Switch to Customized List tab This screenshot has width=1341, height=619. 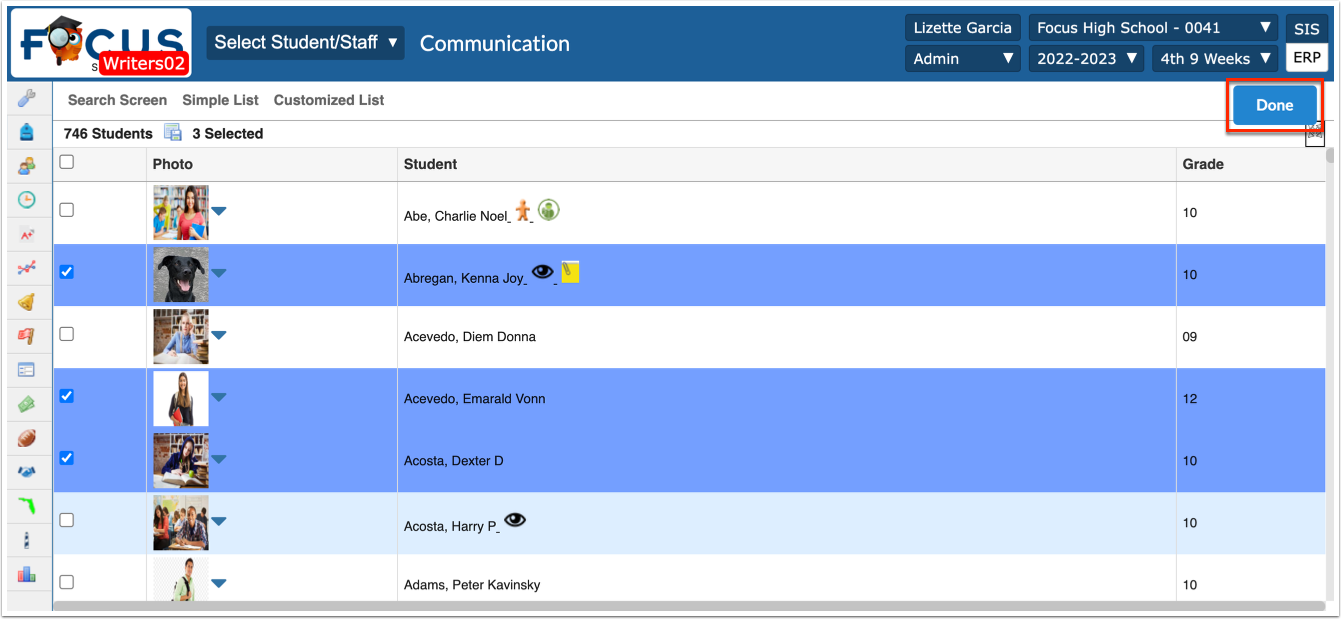coord(329,100)
